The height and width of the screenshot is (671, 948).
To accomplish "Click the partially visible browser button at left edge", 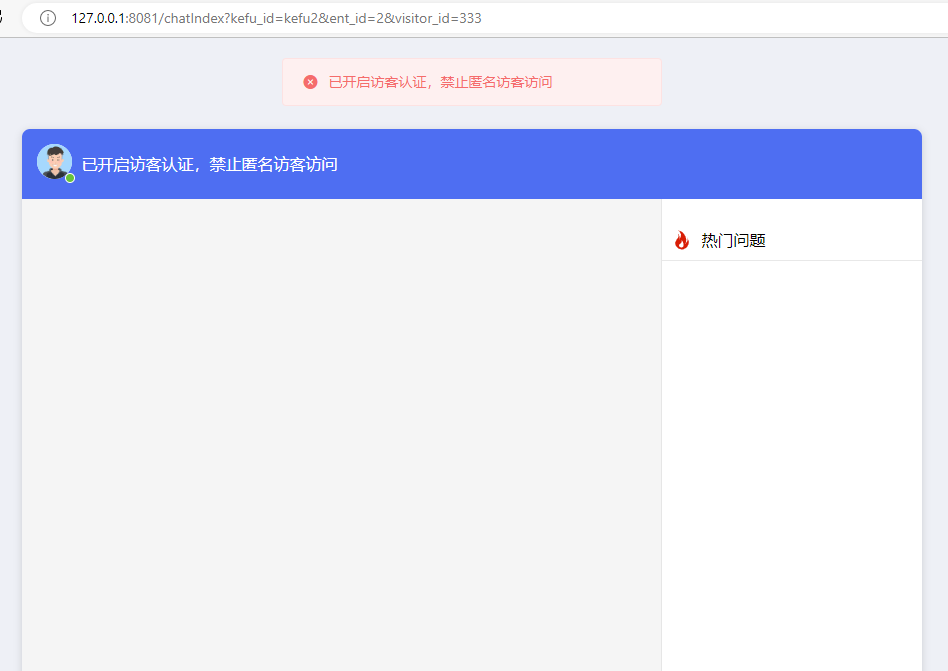I will 3,19.
